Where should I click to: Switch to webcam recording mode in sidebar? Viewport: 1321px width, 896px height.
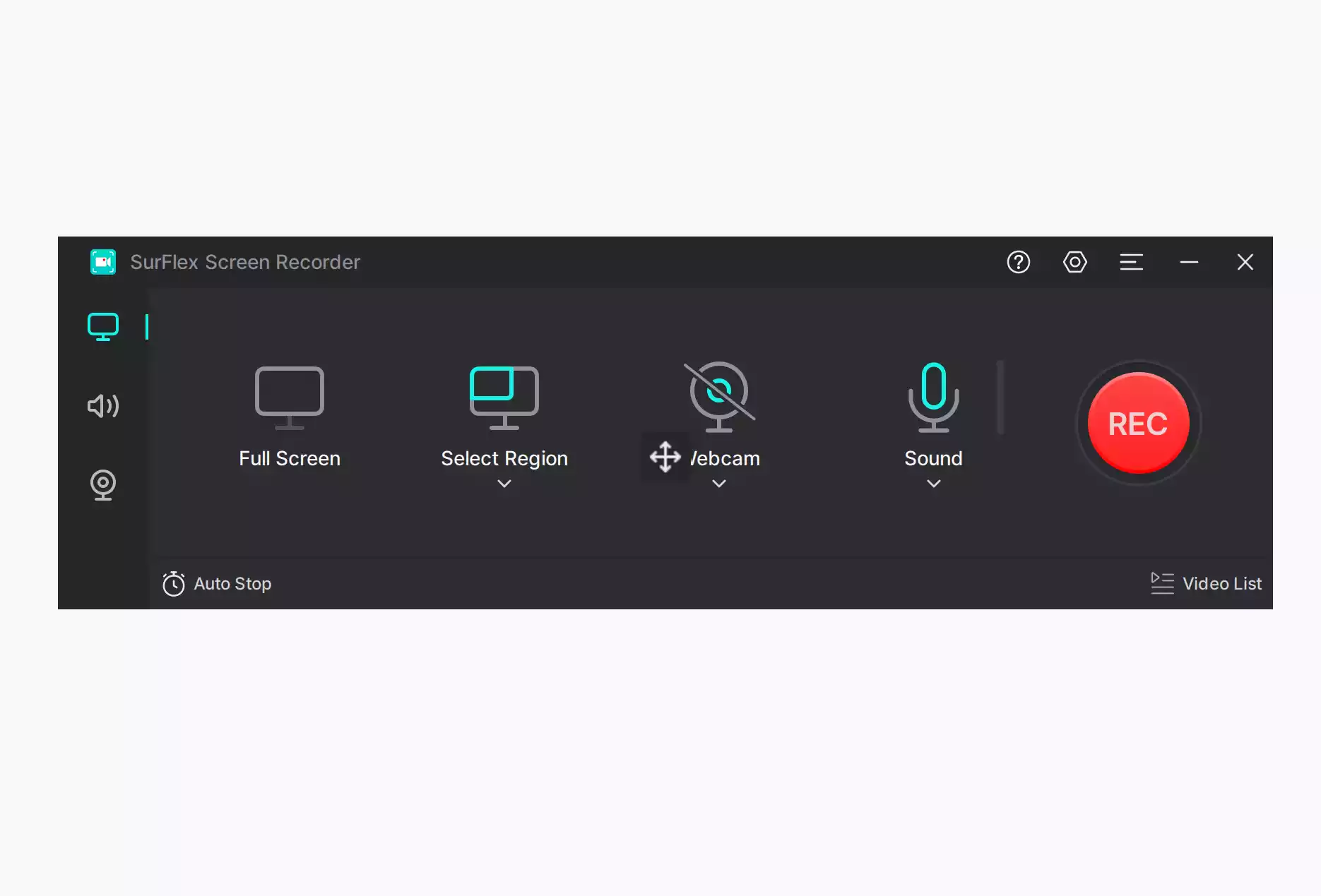tap(103, 485)
